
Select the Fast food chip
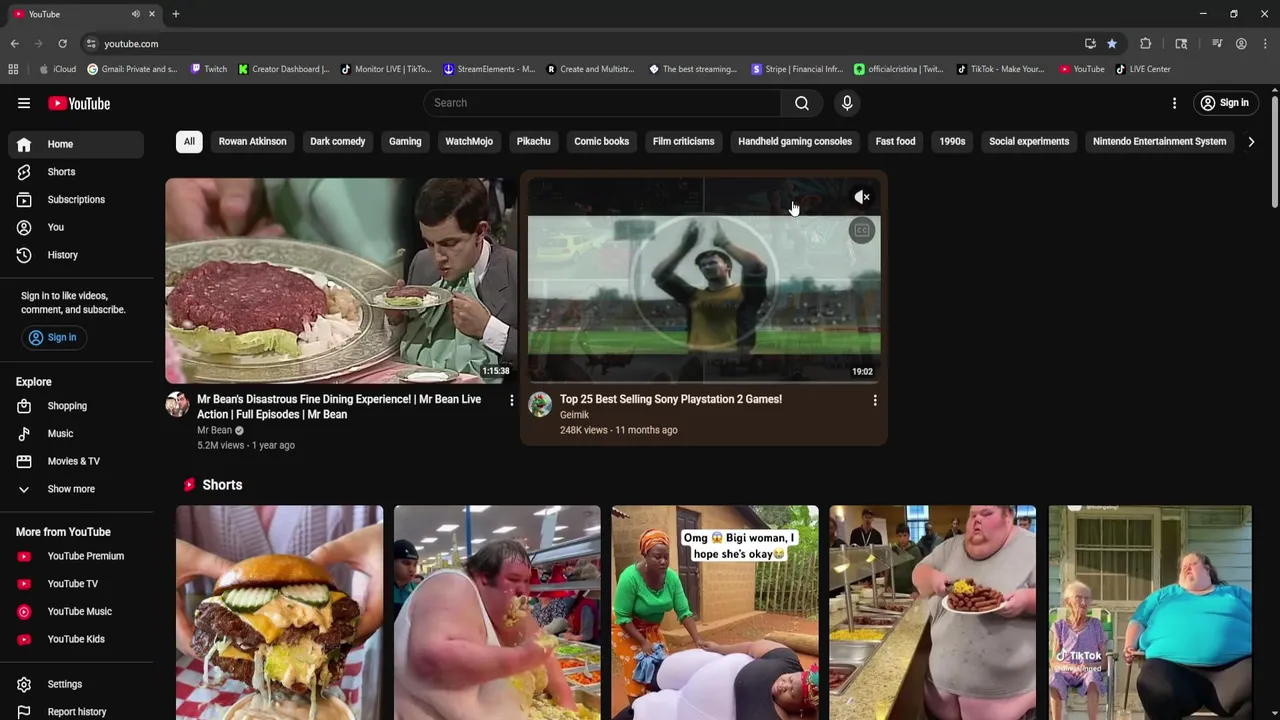pyautogui.click(x=895, y=141)
